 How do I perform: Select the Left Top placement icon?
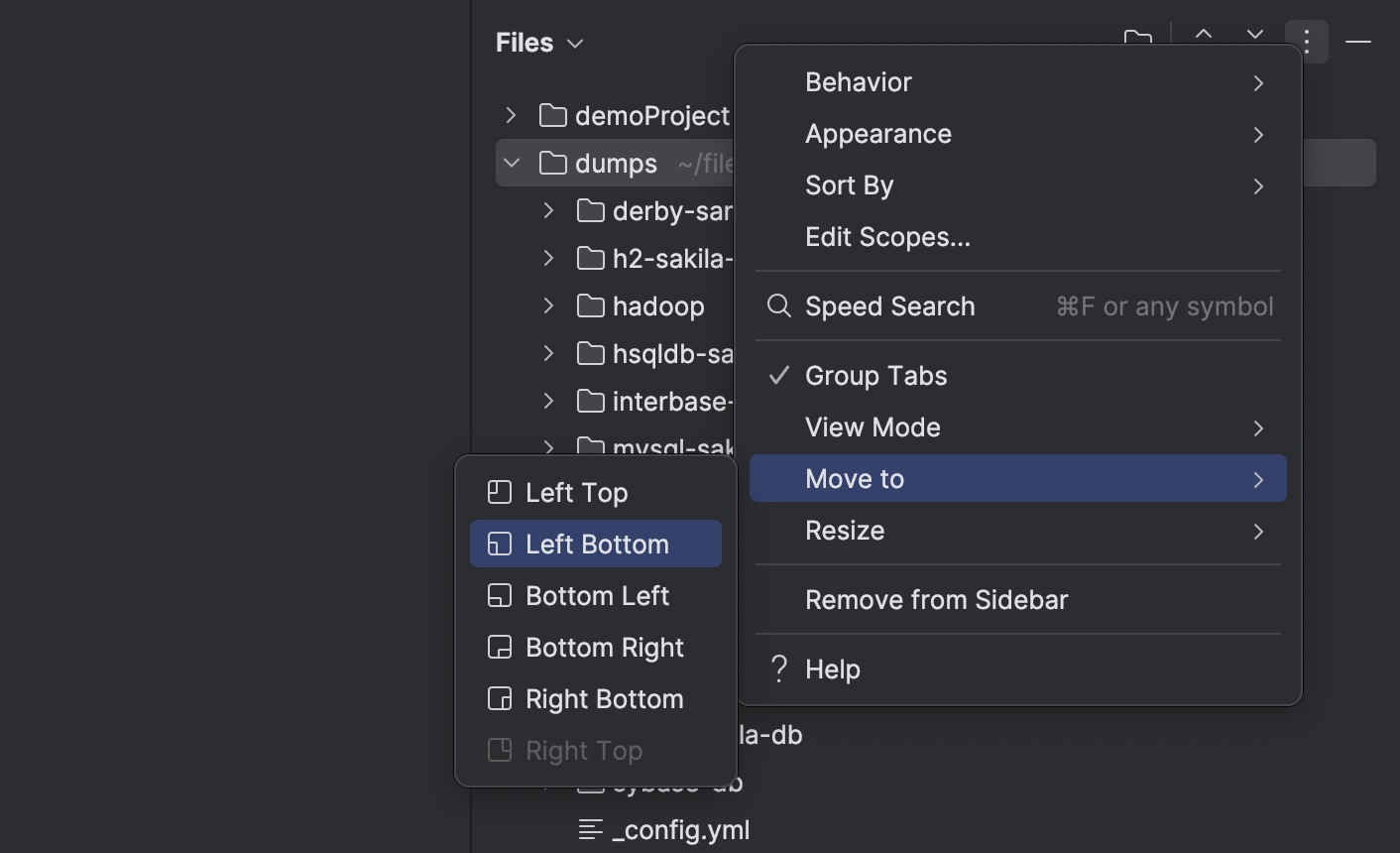pos(499,491)
